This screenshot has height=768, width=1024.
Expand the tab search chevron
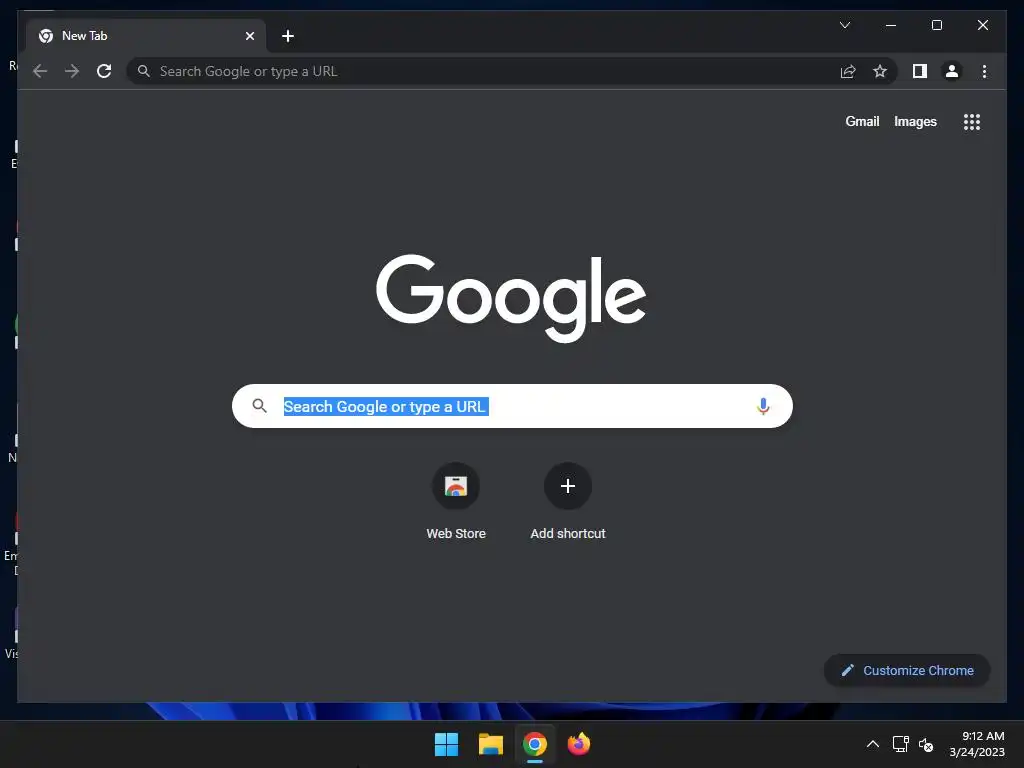tap(845, 25)
